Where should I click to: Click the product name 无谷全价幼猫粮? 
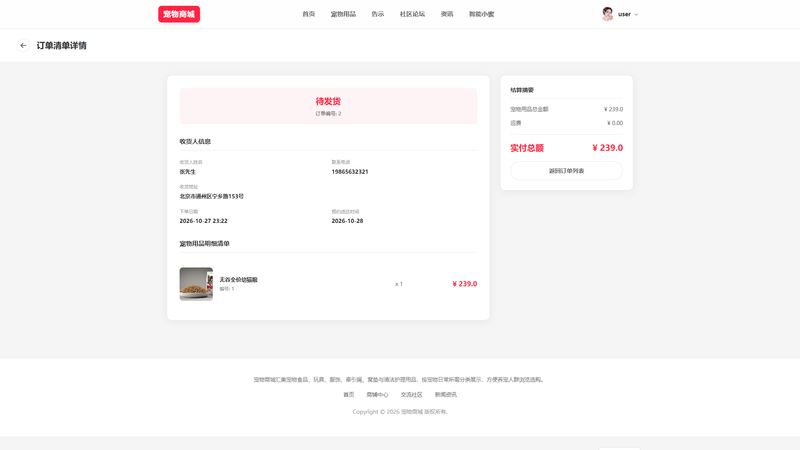point(238,280)
